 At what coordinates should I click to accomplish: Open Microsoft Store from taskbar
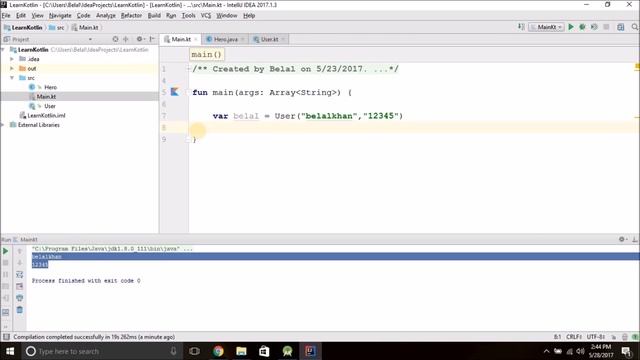click(264, 351)
